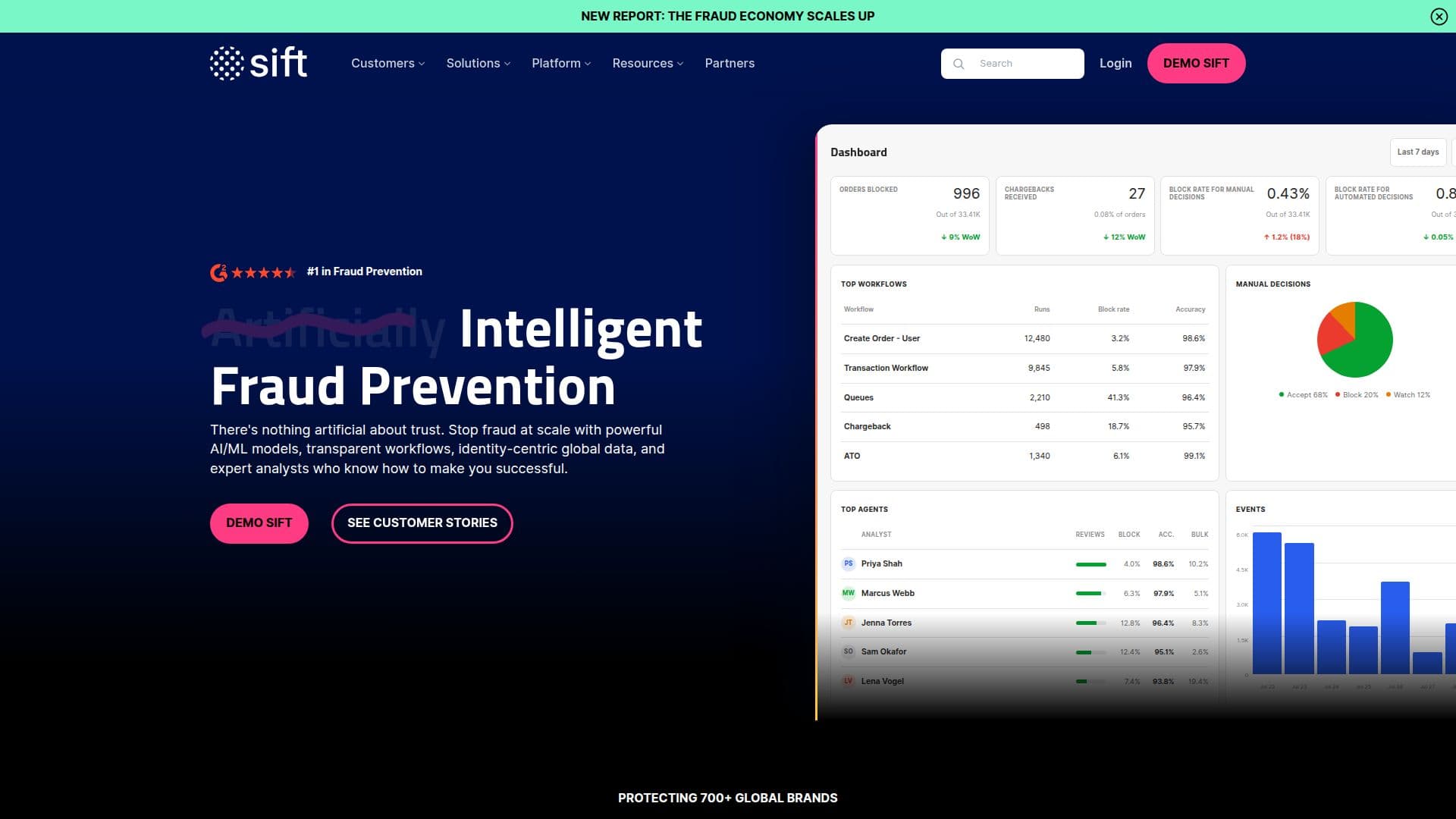Click the Manual Decisions pie chart
This screenshot has width=1456, height=819.
tap(1354, 340)
